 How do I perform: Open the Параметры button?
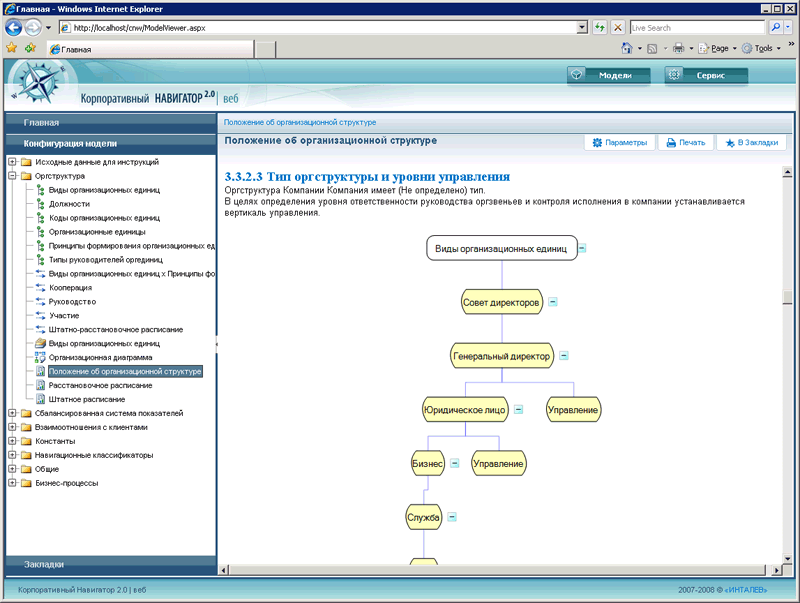point(619,143)
